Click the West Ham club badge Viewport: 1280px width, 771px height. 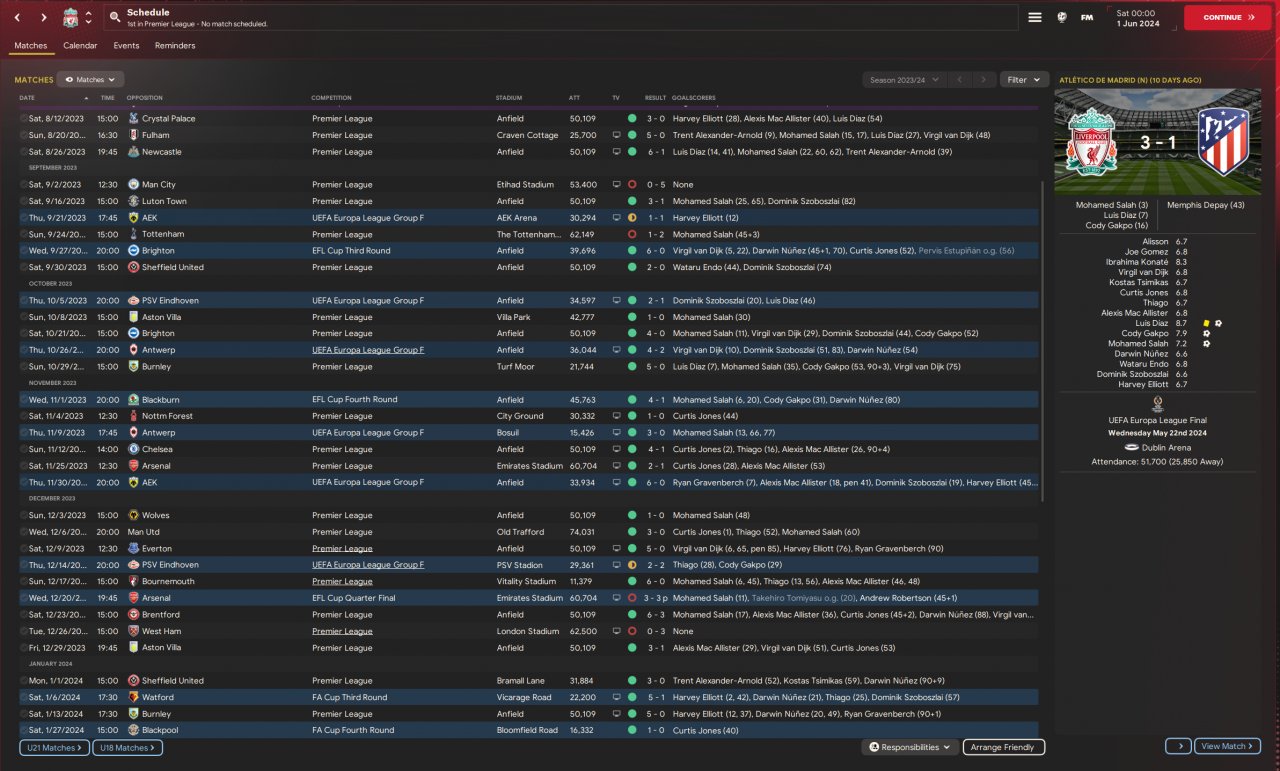[x=134, y=631]
